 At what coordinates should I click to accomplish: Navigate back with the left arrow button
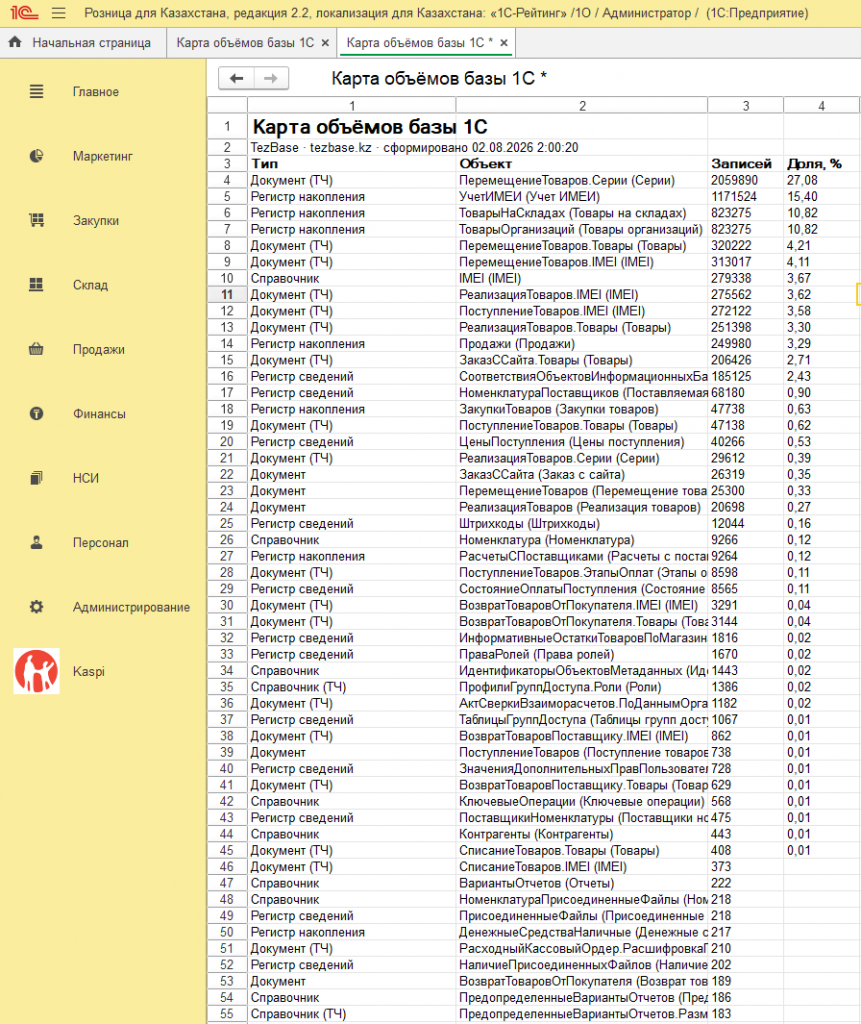[236, 78]
